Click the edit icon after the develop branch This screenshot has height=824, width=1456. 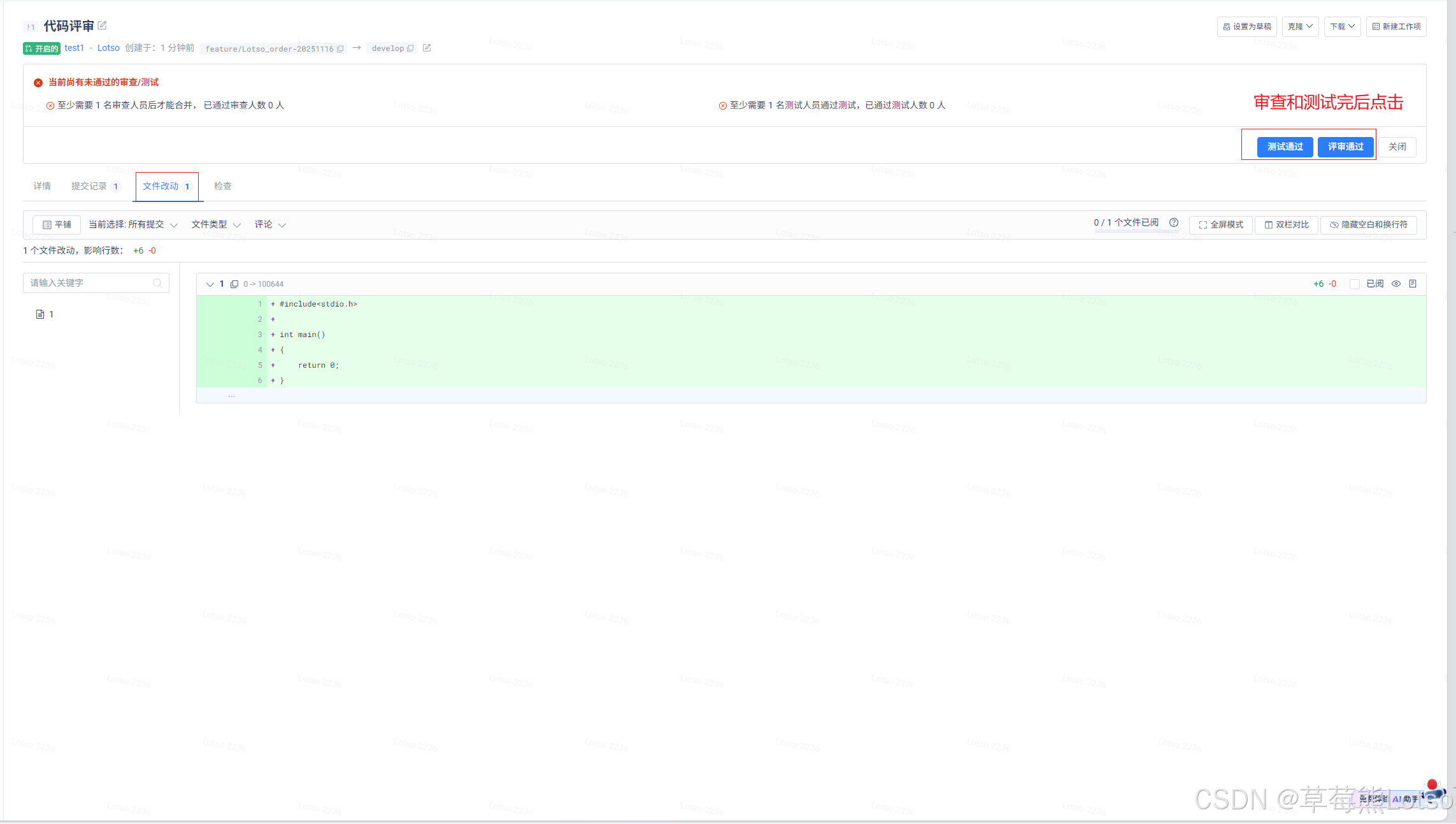pyautogui.click(x=427, y=48)
